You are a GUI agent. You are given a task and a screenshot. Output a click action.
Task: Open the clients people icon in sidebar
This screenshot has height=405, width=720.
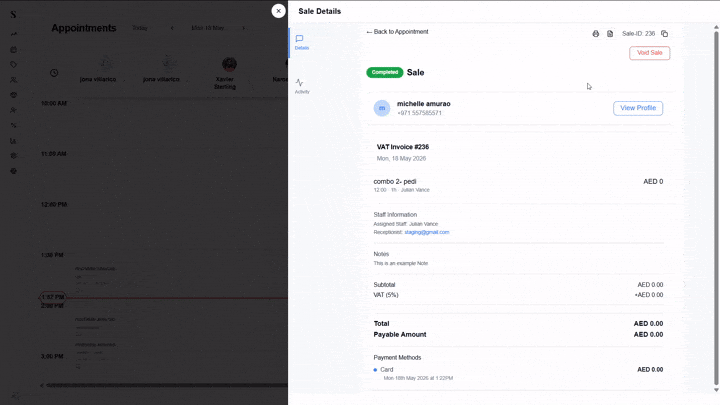coord(14,79)
